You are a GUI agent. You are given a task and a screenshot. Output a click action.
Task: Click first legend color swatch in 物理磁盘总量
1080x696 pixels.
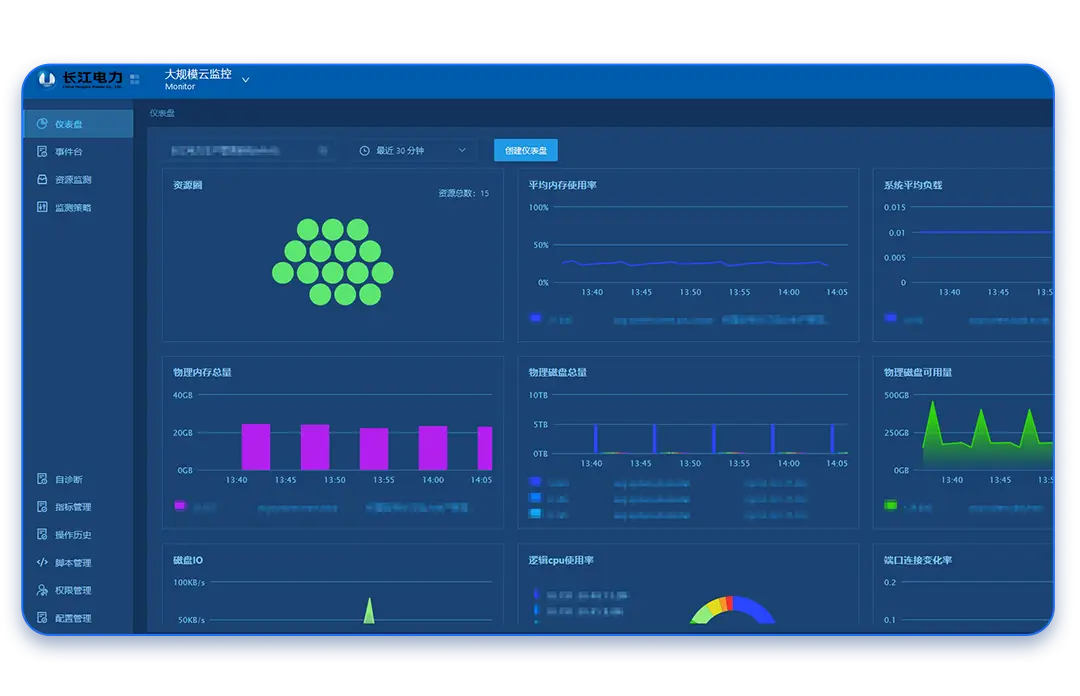click(535, 482)
